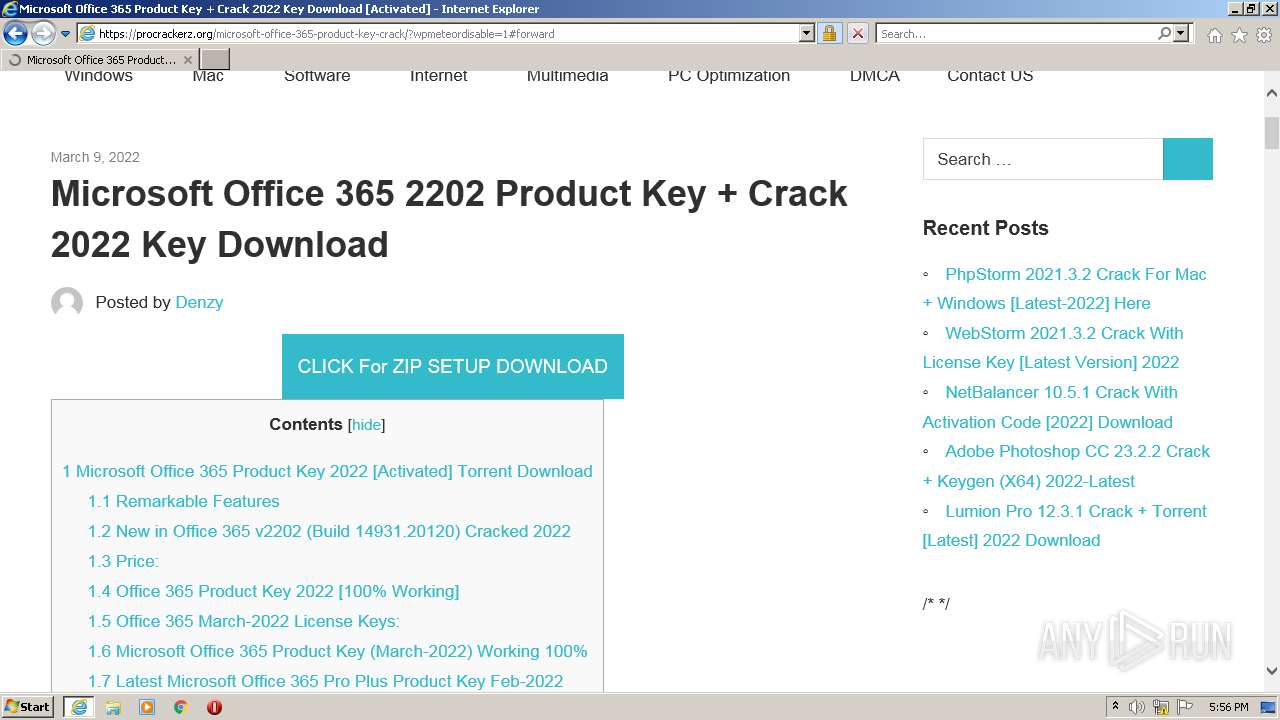Click the teal search submit button
This screenshot has width=1280, height=720.
1188,159
